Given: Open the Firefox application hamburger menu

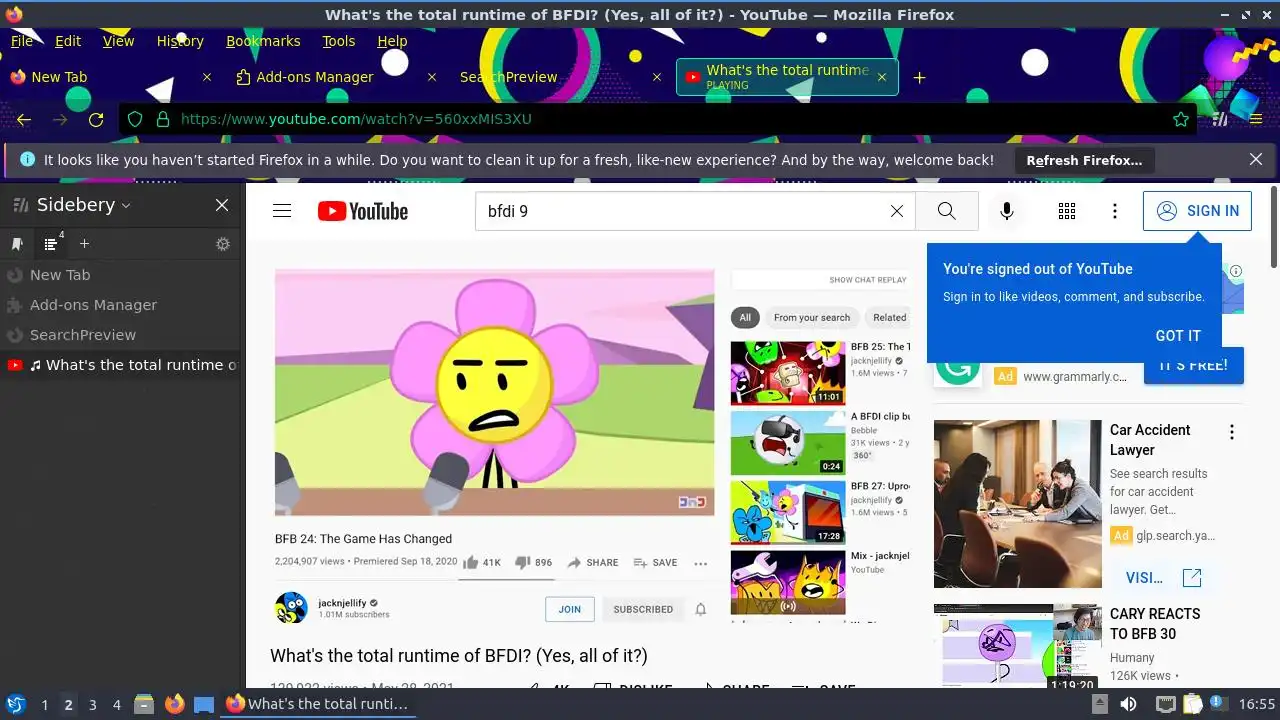Looking at the screenshot, I should point(1256,119).
